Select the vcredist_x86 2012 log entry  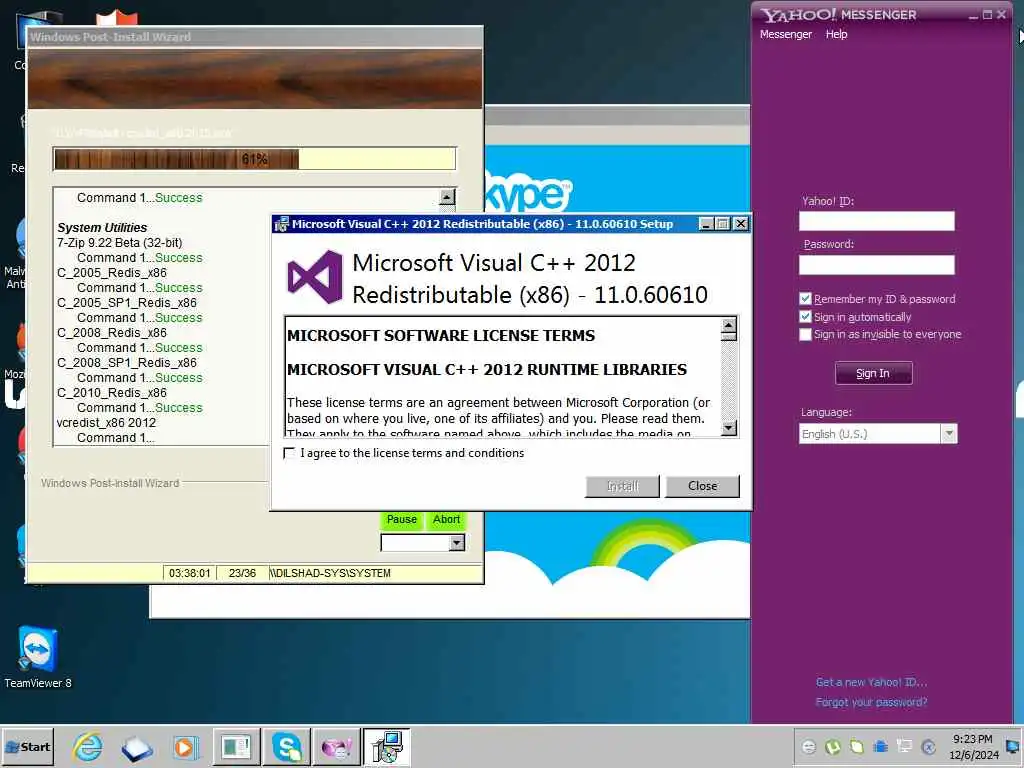tap(106, 423)
